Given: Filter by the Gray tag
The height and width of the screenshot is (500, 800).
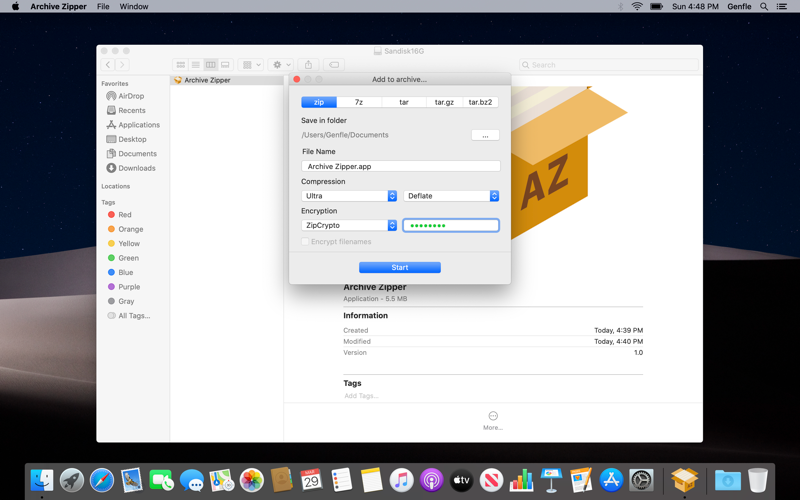Looking at the screenshot, I should pos(121,301).
